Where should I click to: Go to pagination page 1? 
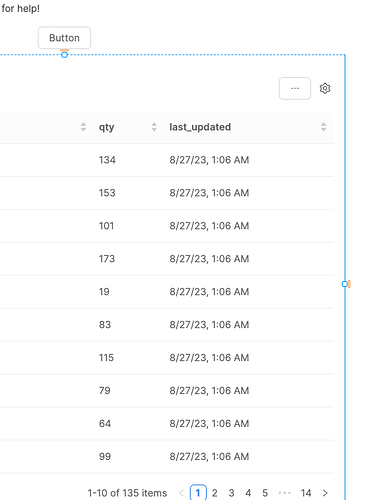coord(198,493)
